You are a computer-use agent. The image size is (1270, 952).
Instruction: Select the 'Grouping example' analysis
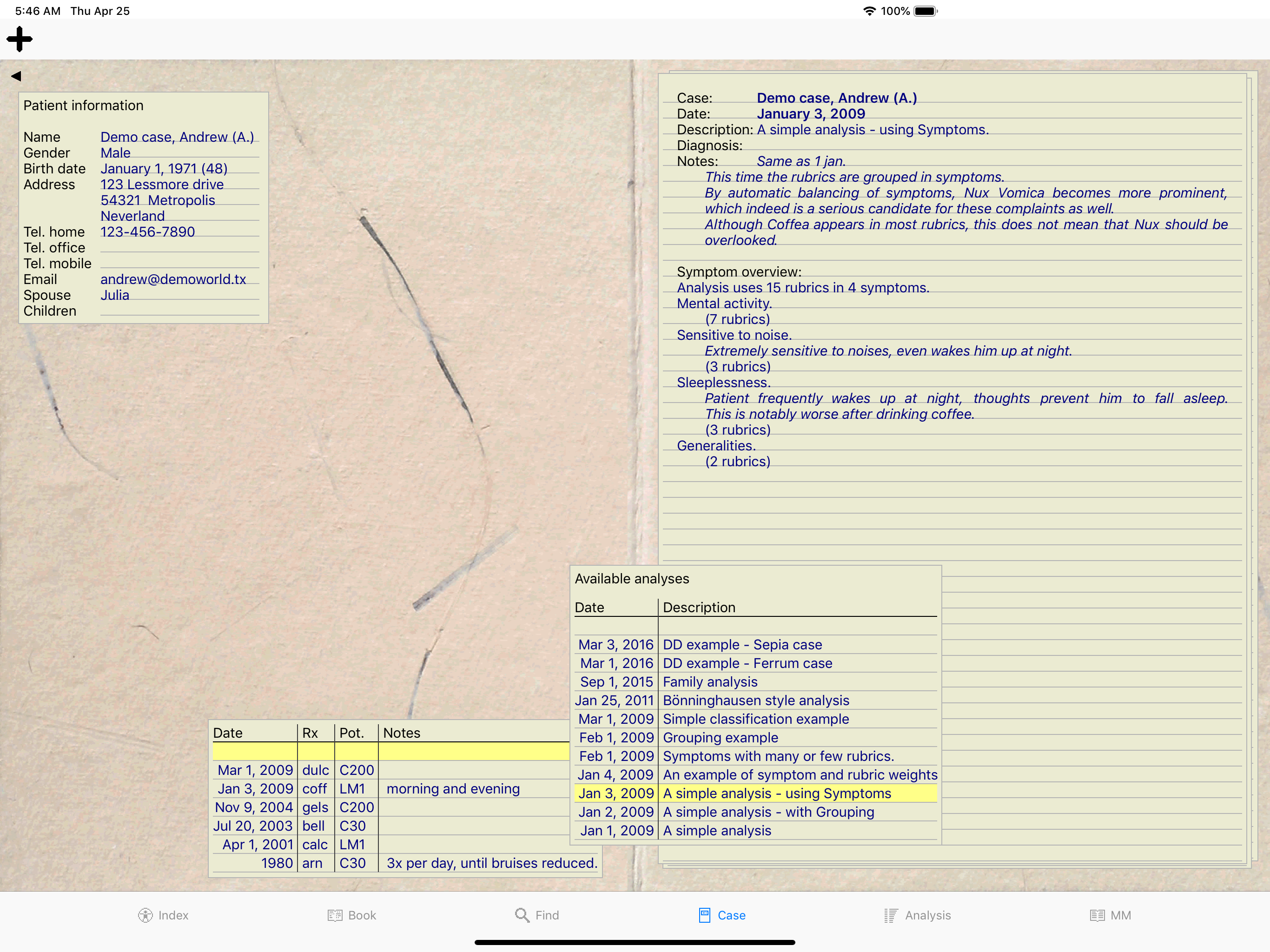click(755, 737)
